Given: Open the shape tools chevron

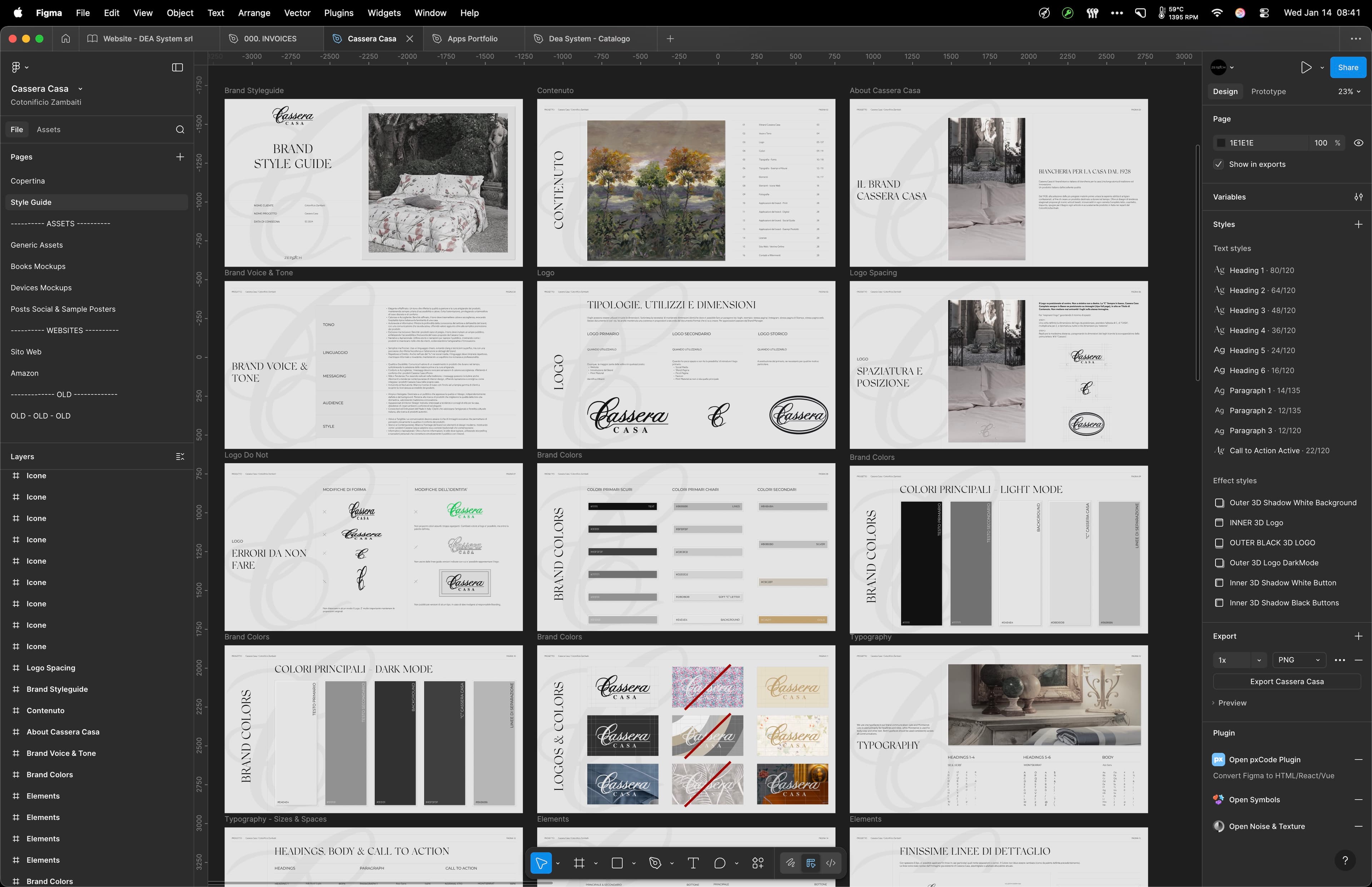Looking at the screenshot, I should coord(634,863).
